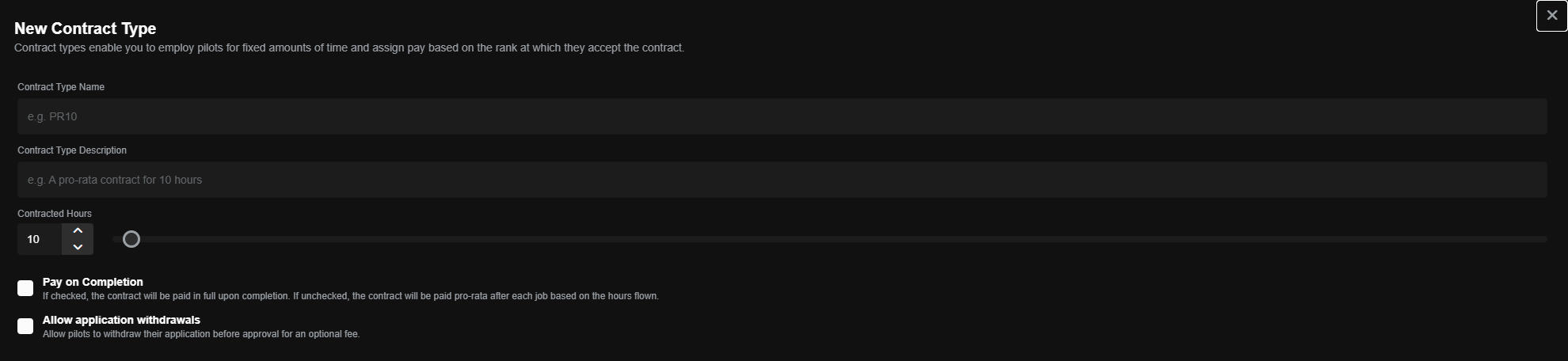Decrease contracted hours with down arrow
Image resolution: width=1568 pixels, height=361 pixels.
(78, 247)
